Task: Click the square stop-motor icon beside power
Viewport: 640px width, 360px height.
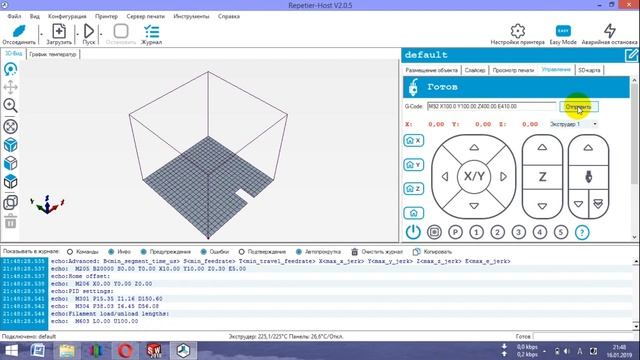Action: click(x=434, y=232)
